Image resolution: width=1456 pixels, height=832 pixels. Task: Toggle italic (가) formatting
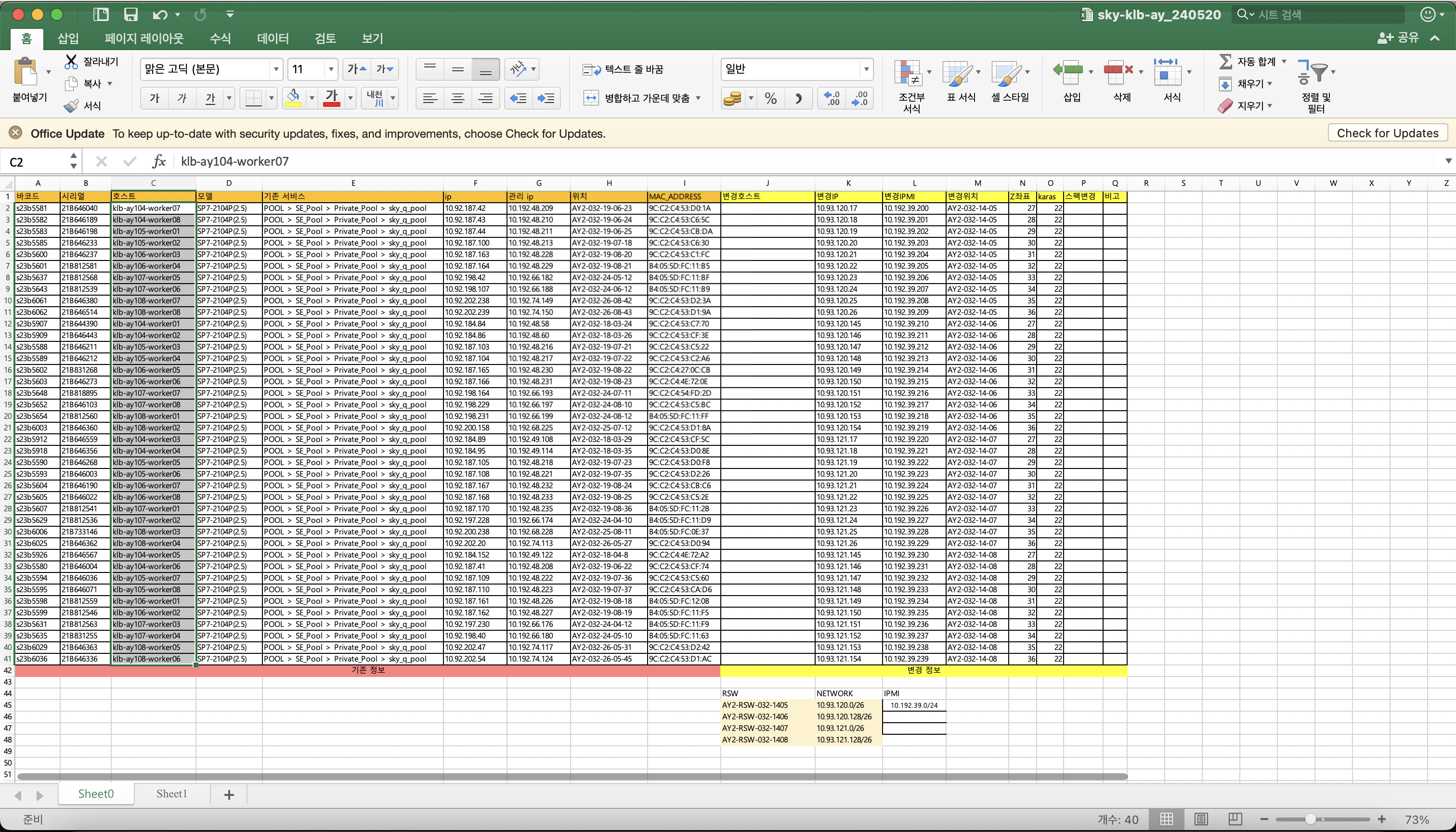pos(182,98)
